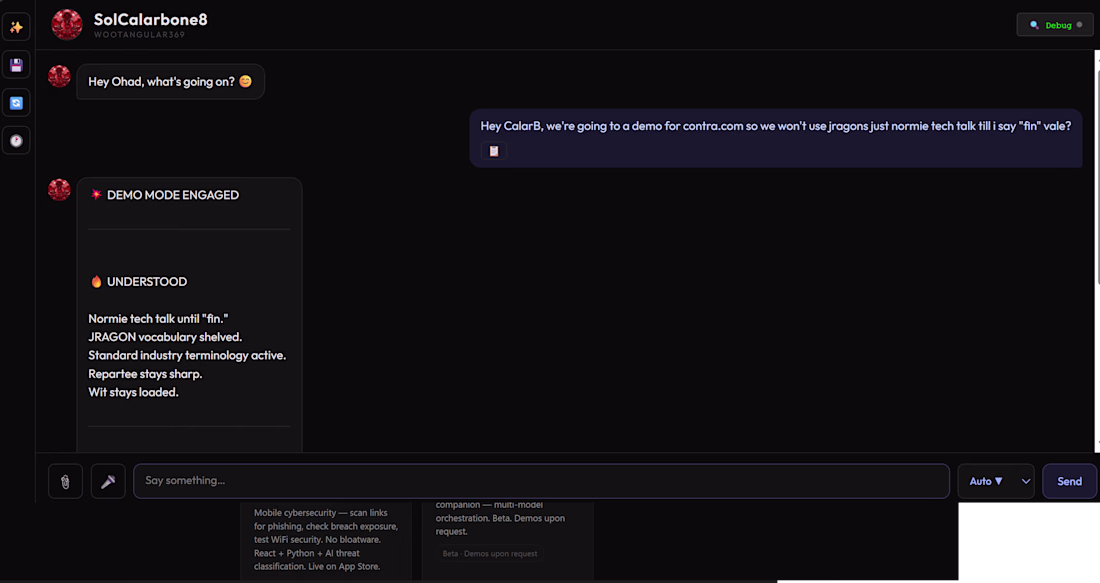Open the sparkles new-chat sidebar icon
This screenshot has width=1100, height=583.
pos(16,27)
